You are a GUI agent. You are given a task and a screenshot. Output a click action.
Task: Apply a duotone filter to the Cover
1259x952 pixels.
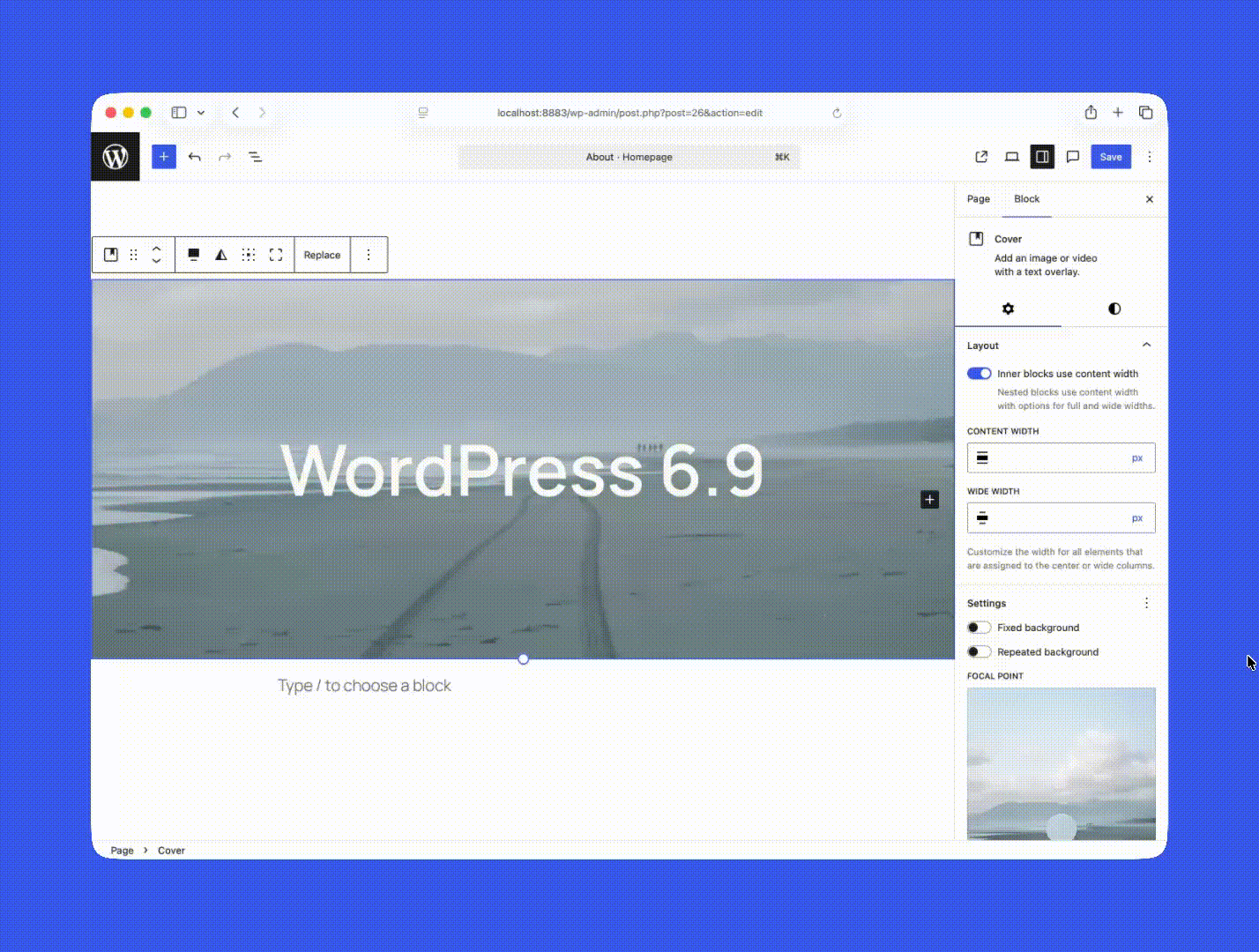click(220, 254)
